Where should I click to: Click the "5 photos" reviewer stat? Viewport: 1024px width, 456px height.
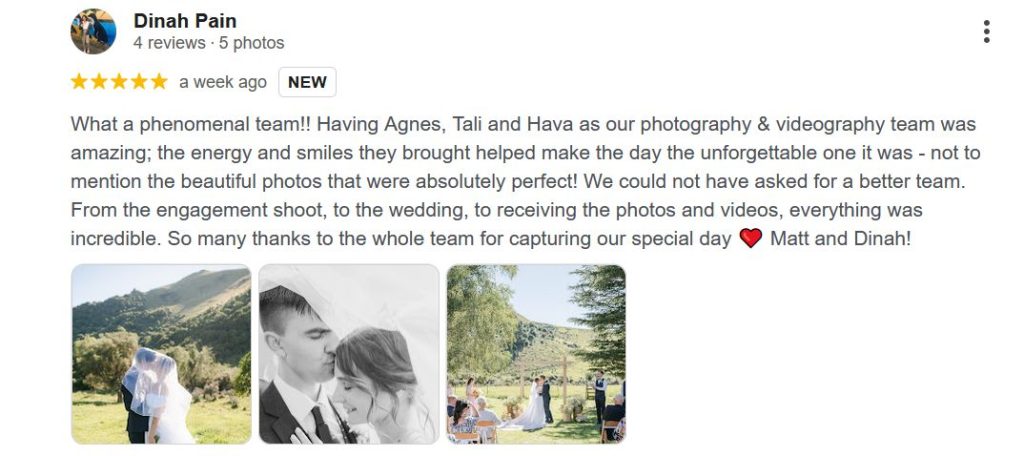coord(251,43)
